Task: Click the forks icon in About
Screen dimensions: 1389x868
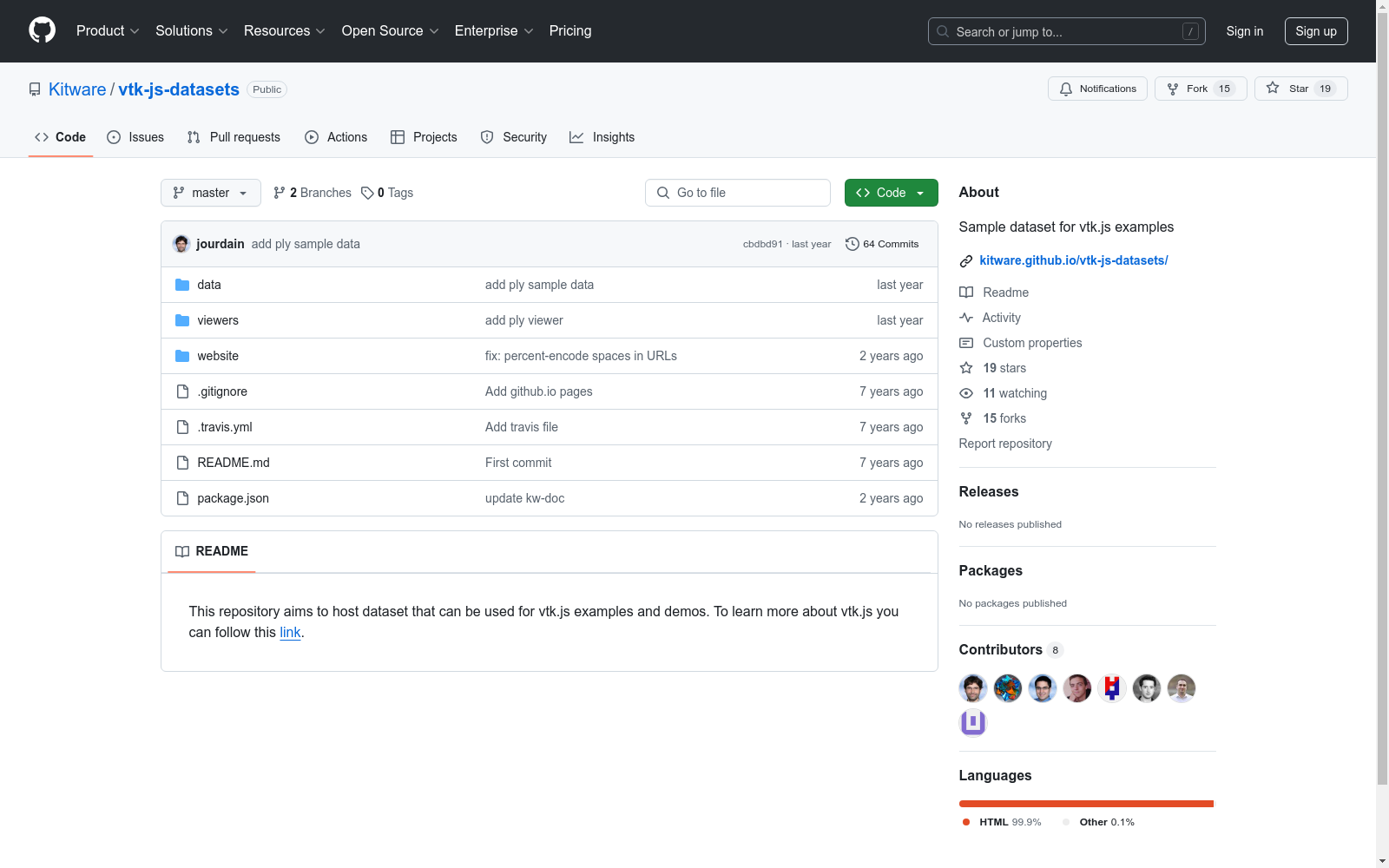Action: (x=966, y=418)
